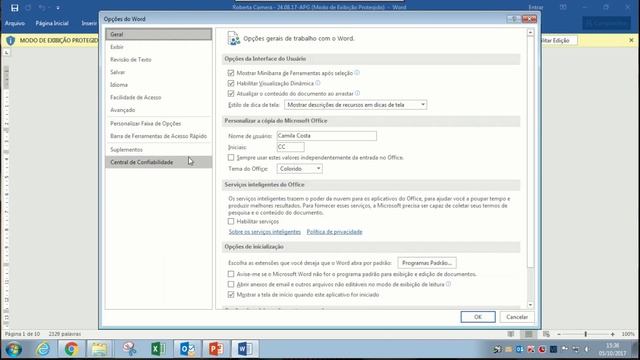
Task: Click the Entrar sign-in link in Word
Action: [x=536, y=7]
